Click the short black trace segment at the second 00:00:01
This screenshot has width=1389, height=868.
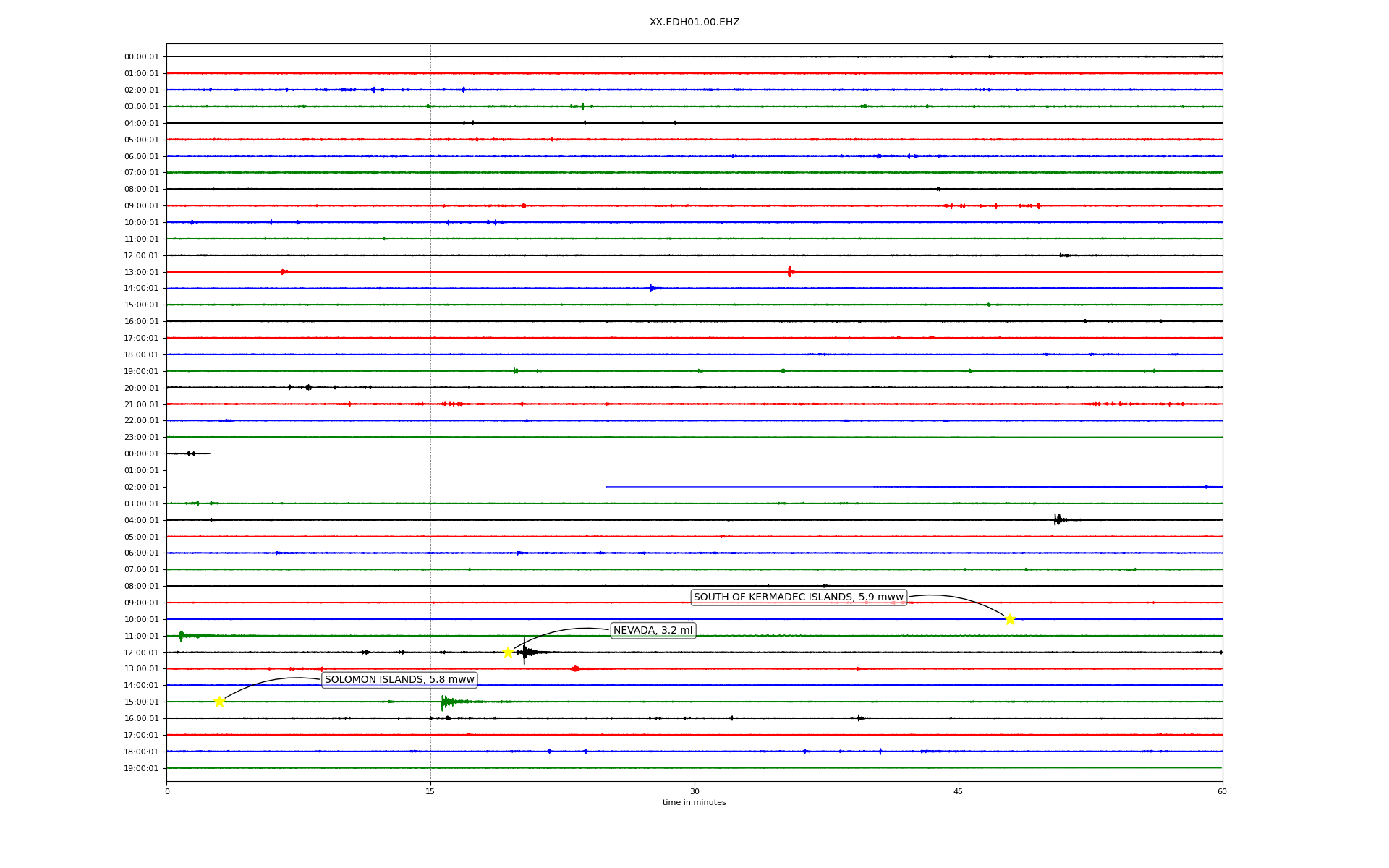tap(189, 454)
